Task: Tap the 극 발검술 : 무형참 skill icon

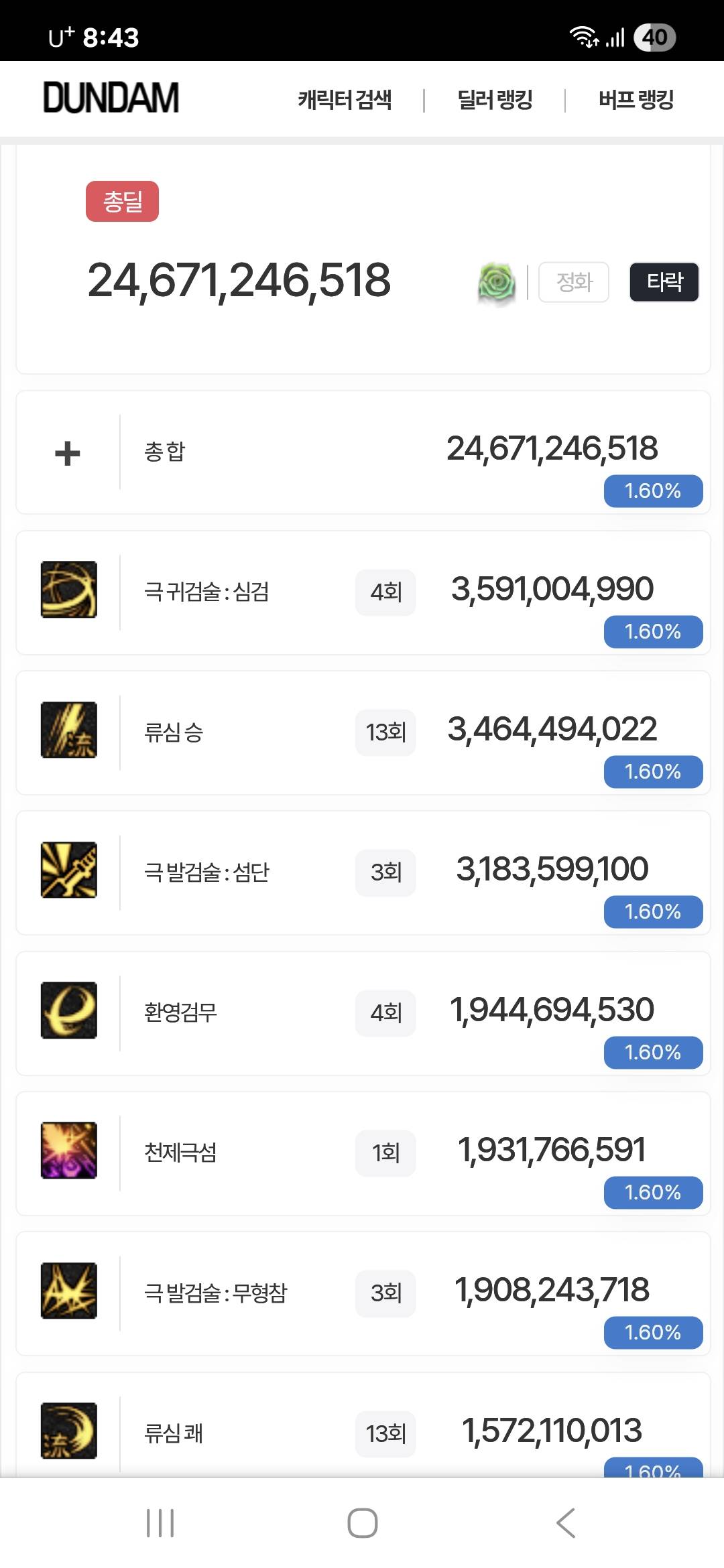Action: 69,1291
